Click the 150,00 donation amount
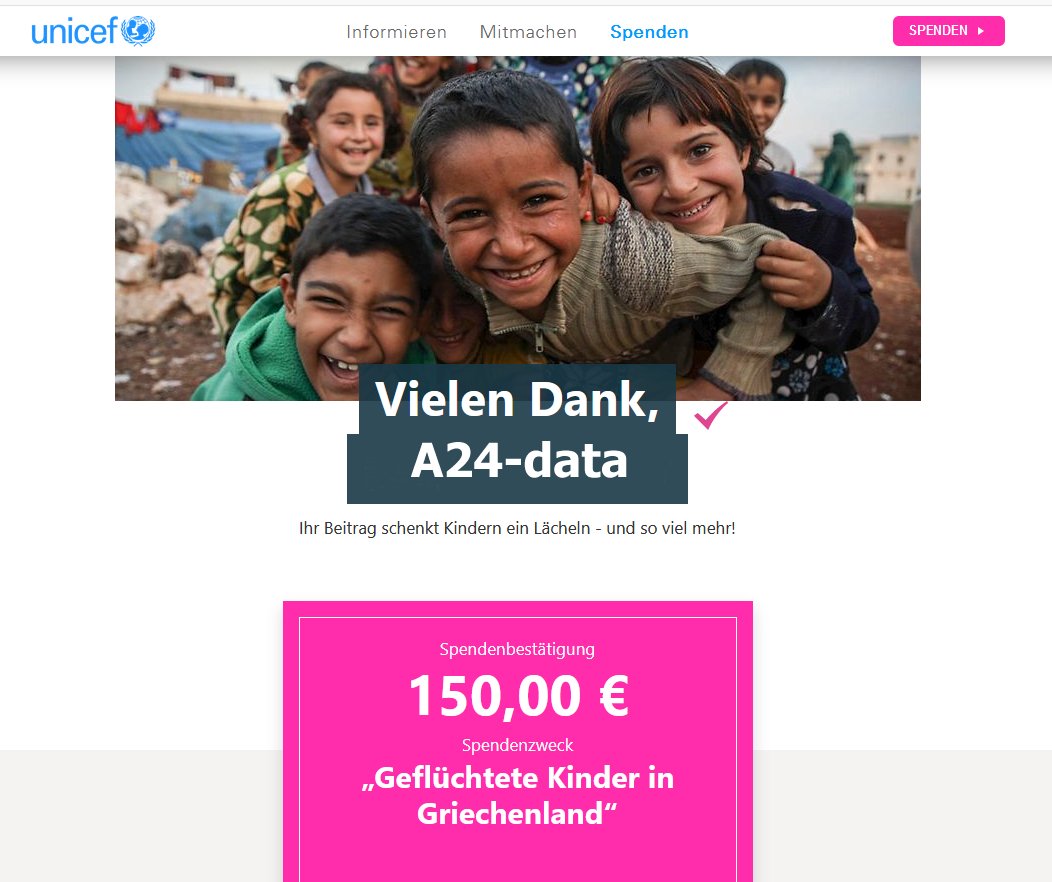The width and height of the screenshot is (1052, 882). point(495,696)
